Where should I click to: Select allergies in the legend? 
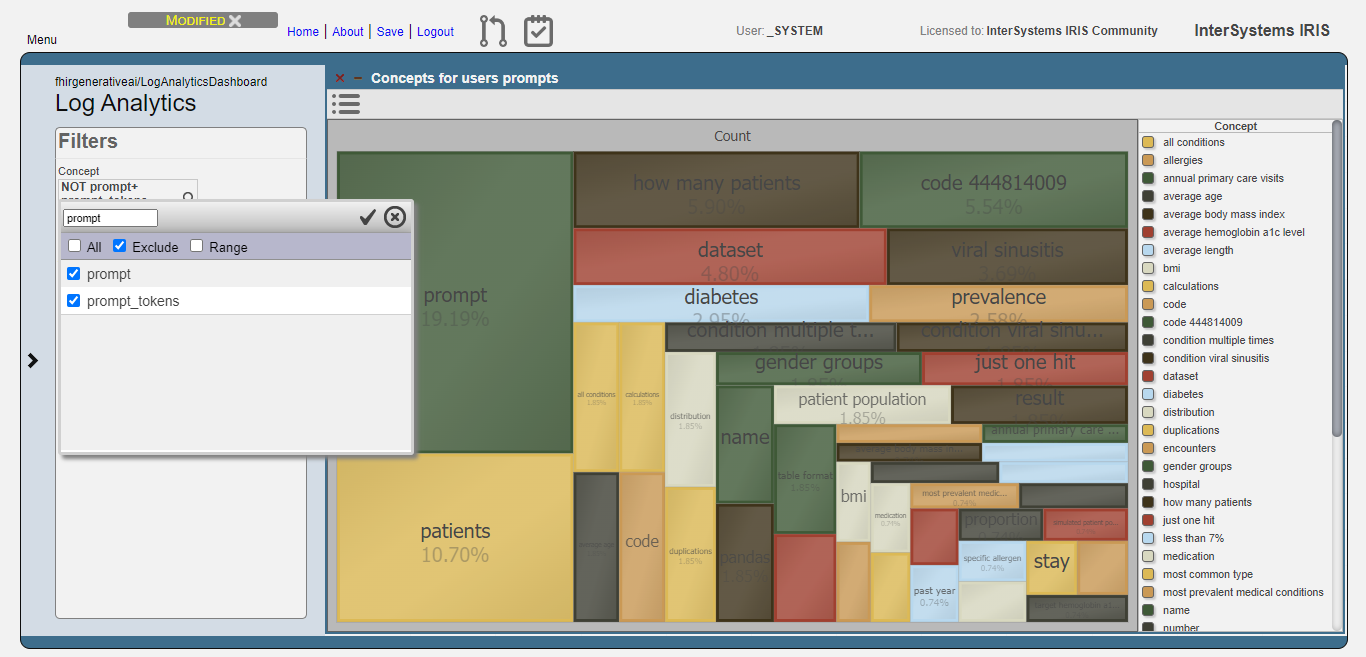point(1182,160)
